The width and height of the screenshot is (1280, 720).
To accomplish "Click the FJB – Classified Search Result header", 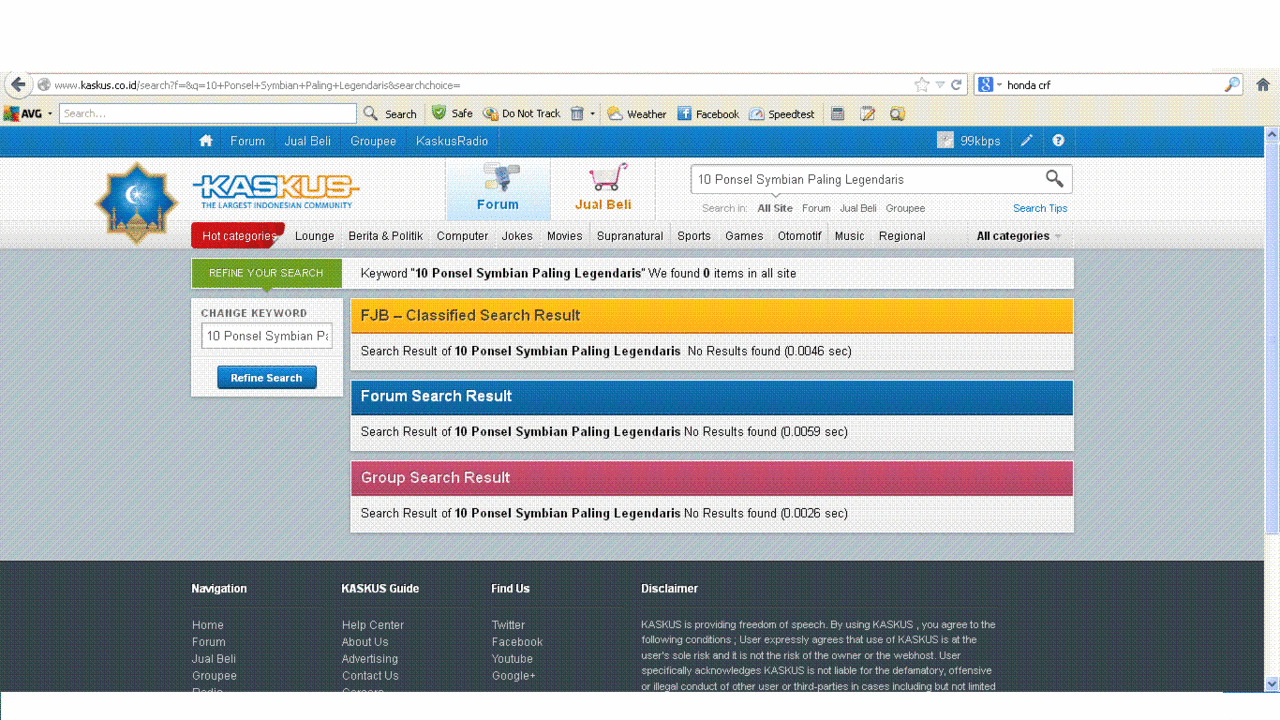I will click(x=711, y=316).
